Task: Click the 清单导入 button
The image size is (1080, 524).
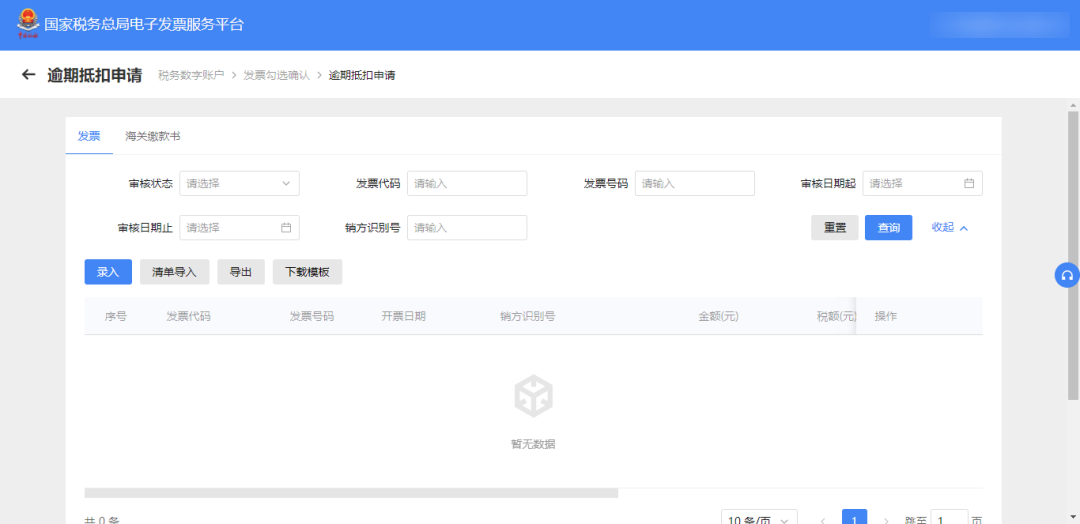Action: (174, 272)
